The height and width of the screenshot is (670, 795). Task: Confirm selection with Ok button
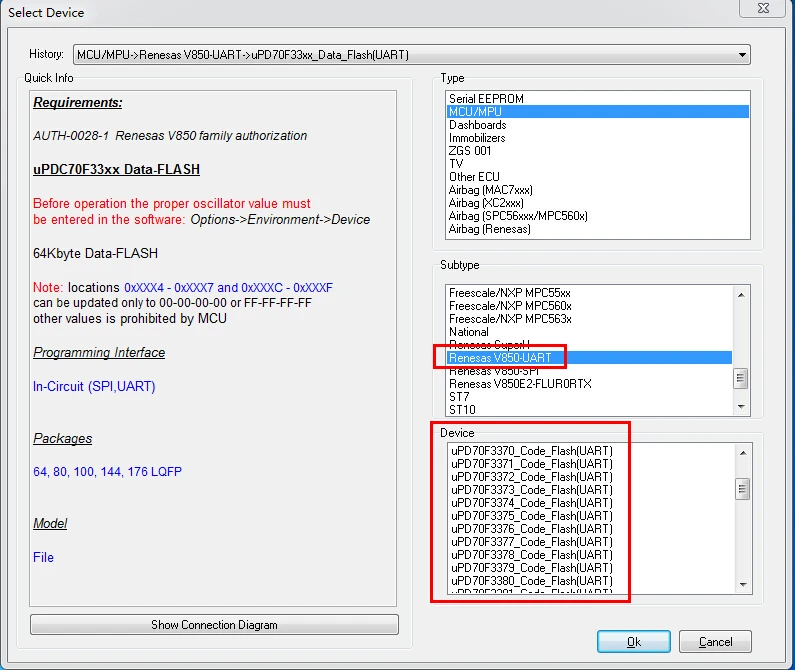pyautogui.click(x=634, y=642)
